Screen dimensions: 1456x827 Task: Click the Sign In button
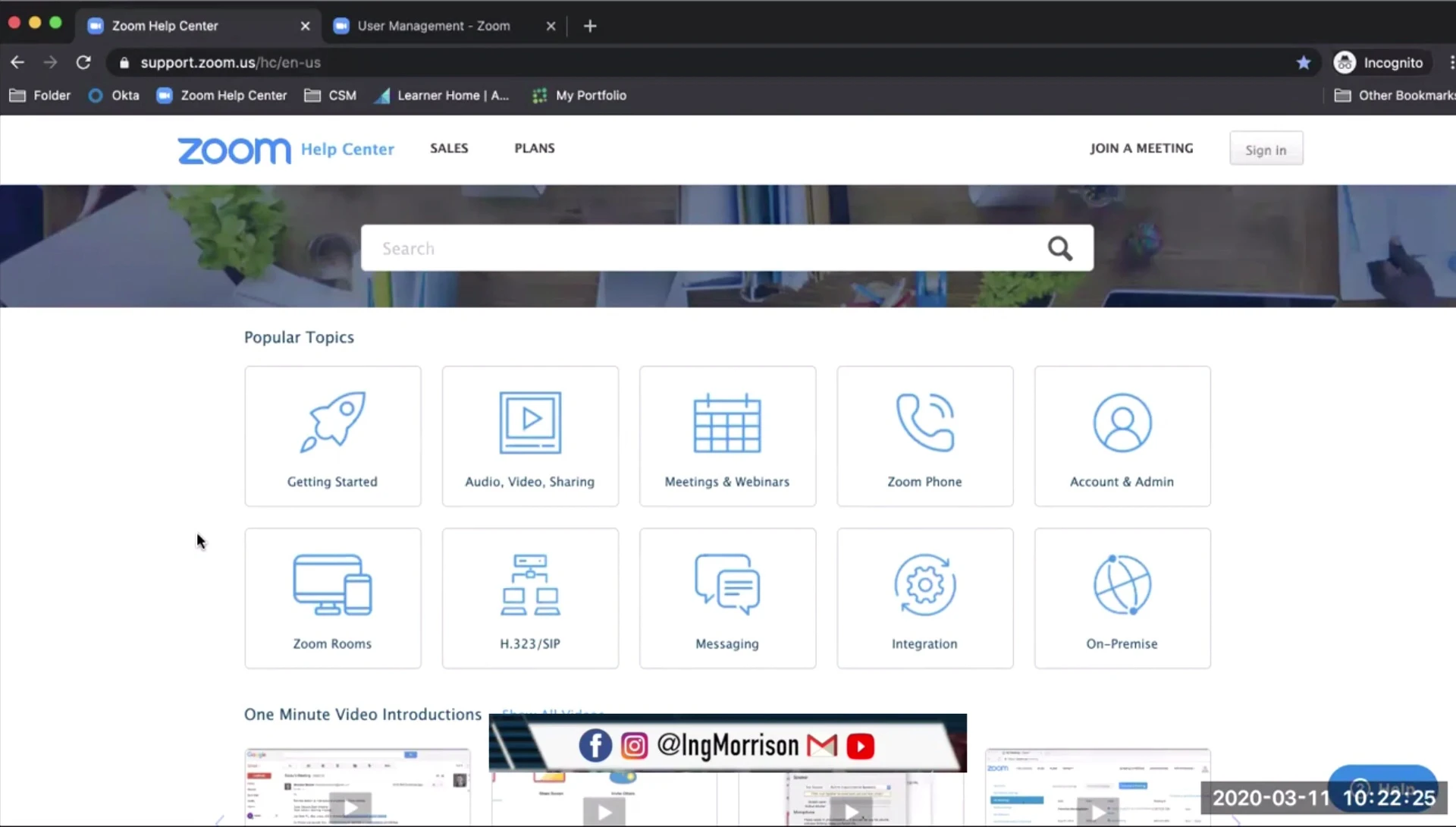1266,149
